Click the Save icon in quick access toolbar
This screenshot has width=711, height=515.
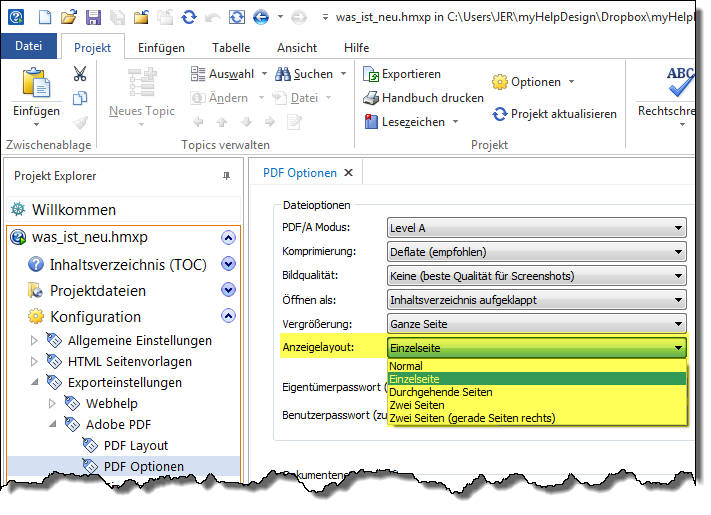pyautogui.click(x=92, y=17)
